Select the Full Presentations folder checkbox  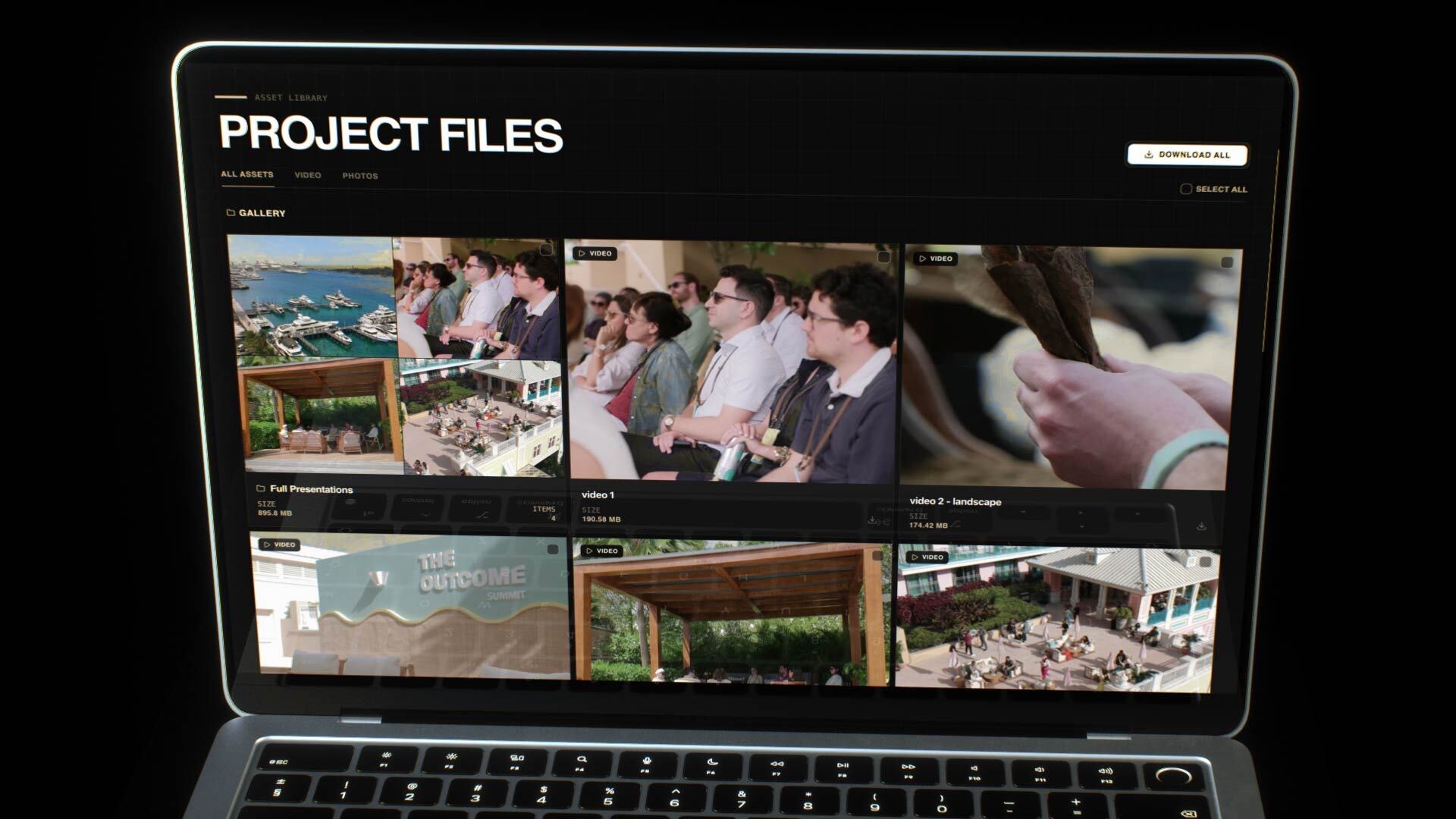pyautogui.click(x=546, y=249)
